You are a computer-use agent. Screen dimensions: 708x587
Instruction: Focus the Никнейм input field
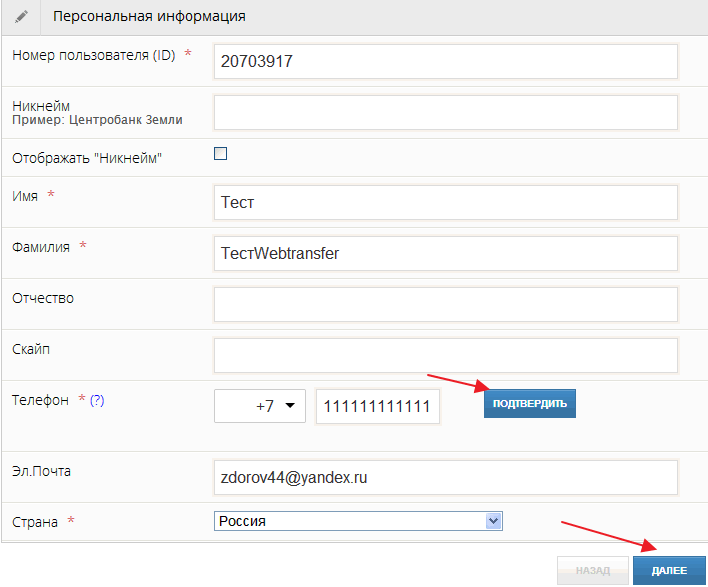tap(446, 112)
